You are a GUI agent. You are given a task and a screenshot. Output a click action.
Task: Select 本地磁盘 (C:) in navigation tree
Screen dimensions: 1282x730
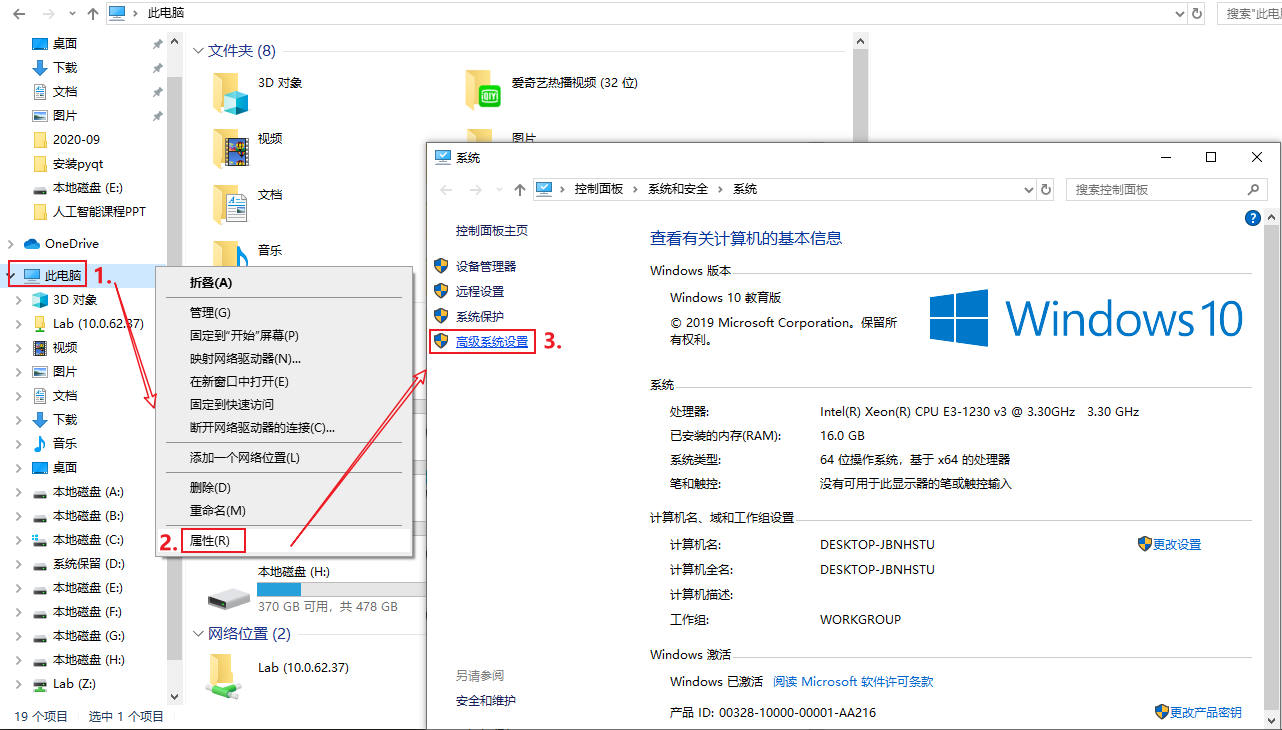(x=88, y=539)
